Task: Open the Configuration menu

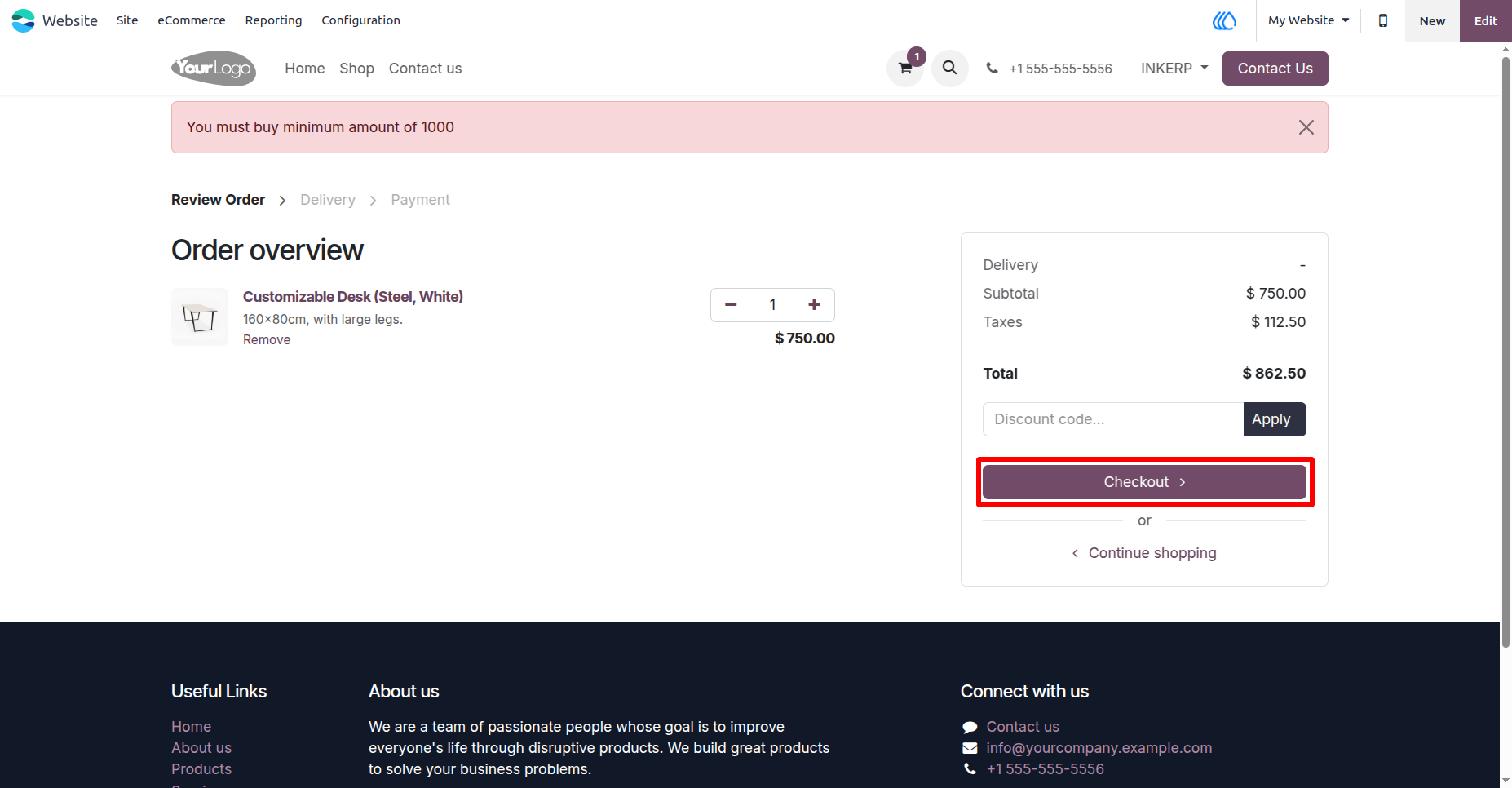Action: point(361,20)
